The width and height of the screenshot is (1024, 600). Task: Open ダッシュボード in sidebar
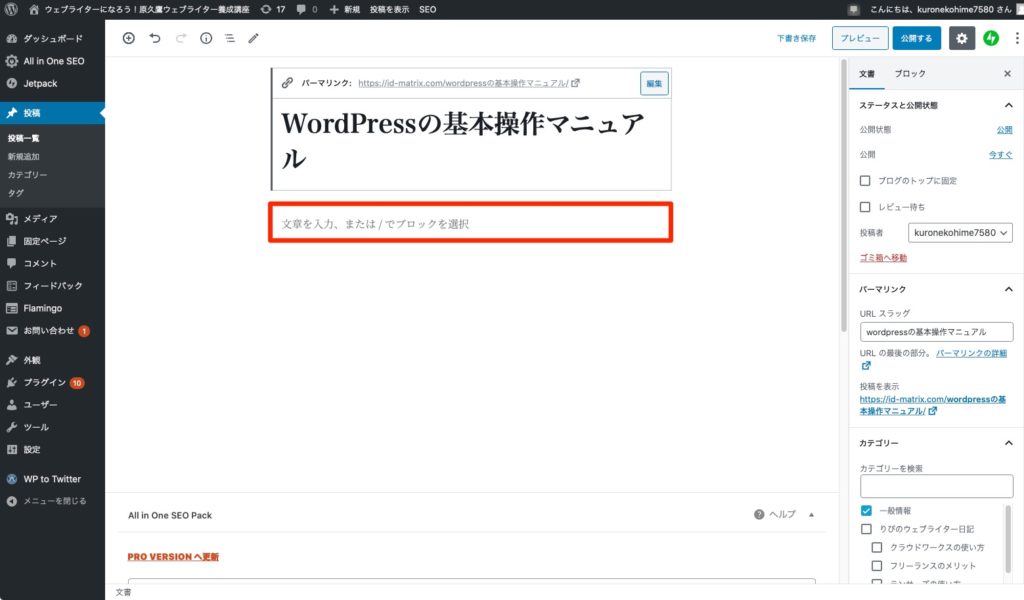coord(52,39)
